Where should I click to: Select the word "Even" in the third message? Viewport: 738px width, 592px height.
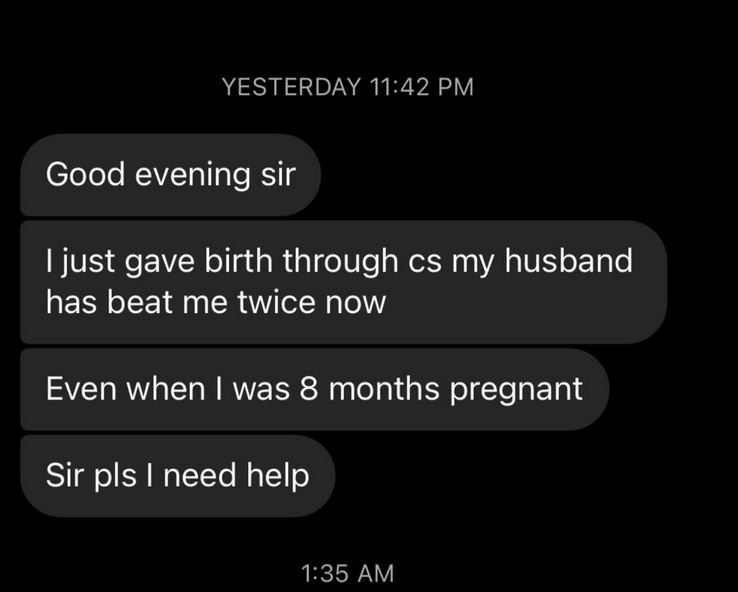pyautogui.click(x=81, y=389)
